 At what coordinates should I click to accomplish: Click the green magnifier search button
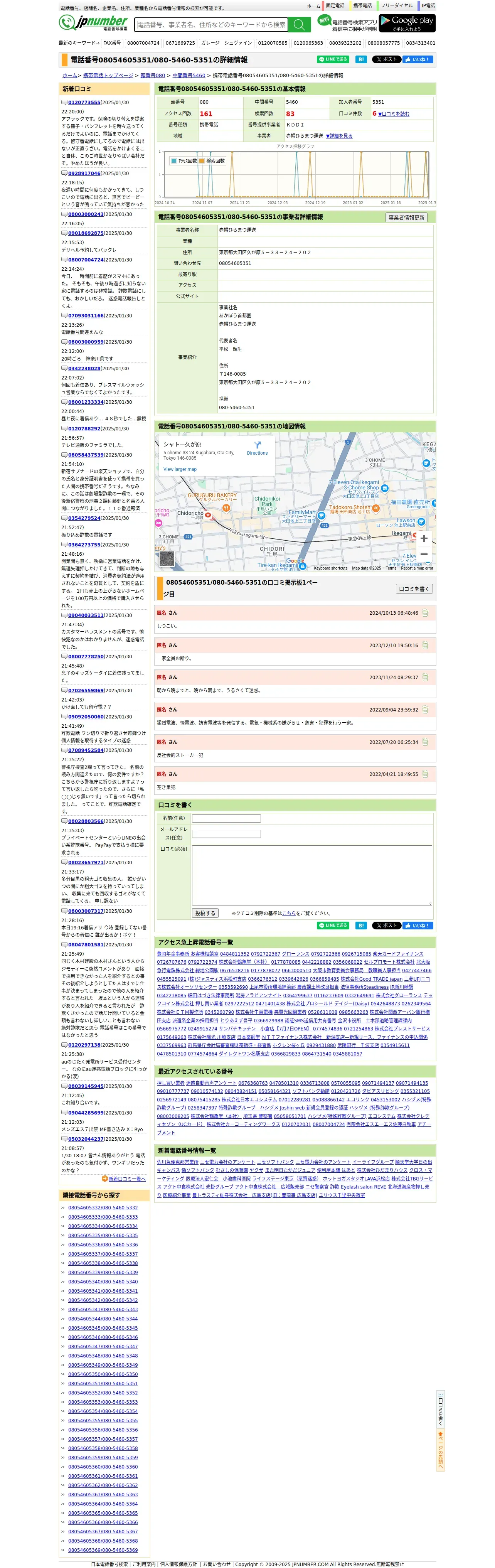pyautogui.click(x=299, y=24)
